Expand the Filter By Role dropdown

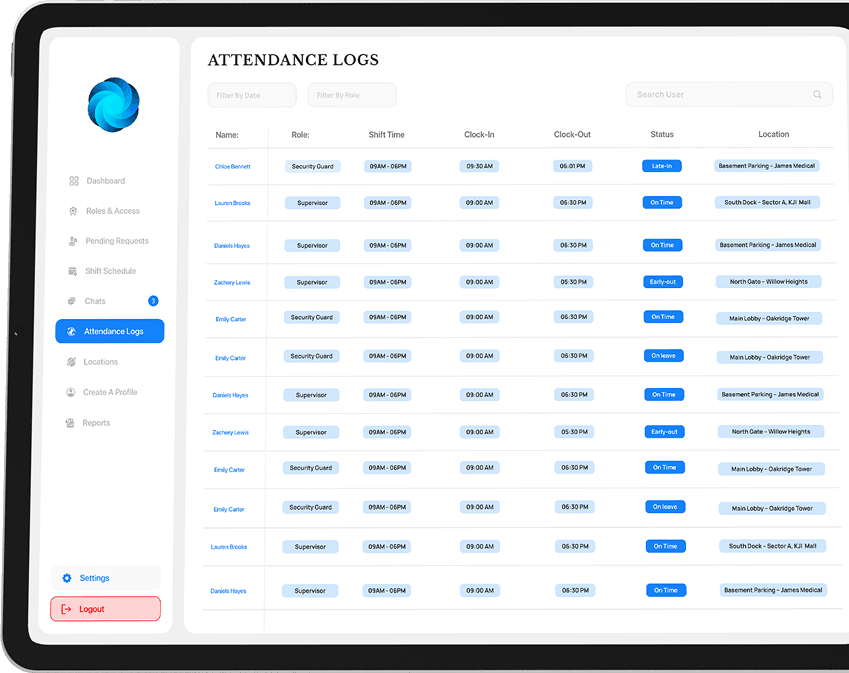click(352, 95)
